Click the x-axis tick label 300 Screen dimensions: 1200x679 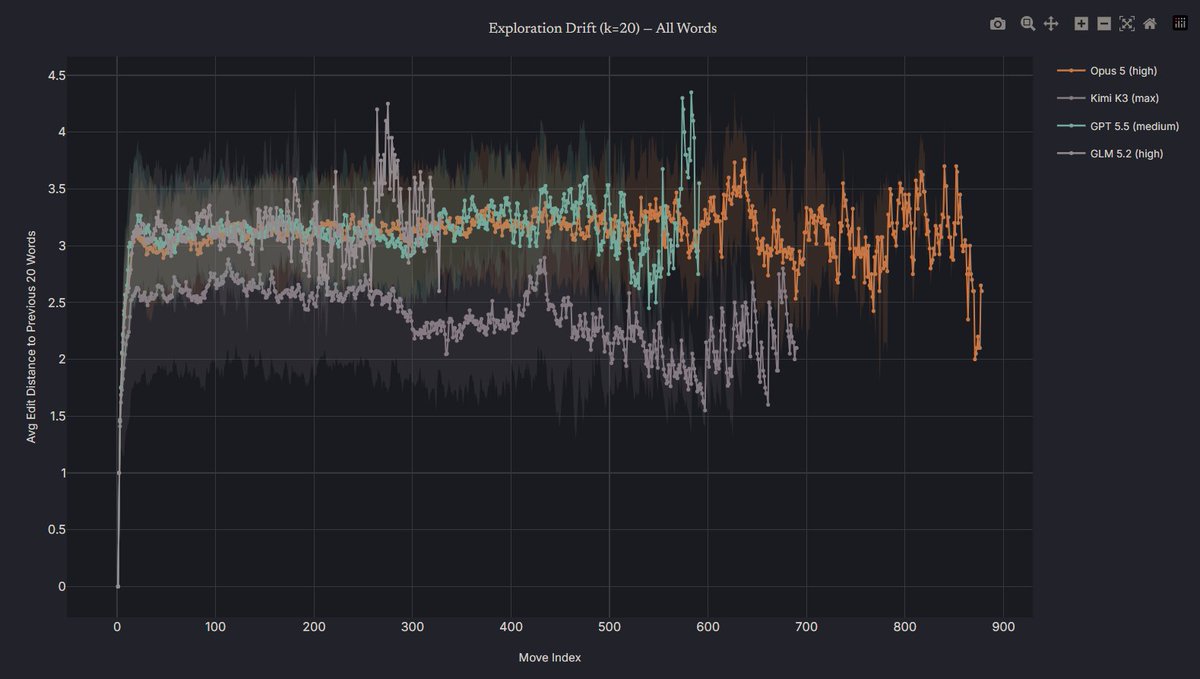point(412,627)
